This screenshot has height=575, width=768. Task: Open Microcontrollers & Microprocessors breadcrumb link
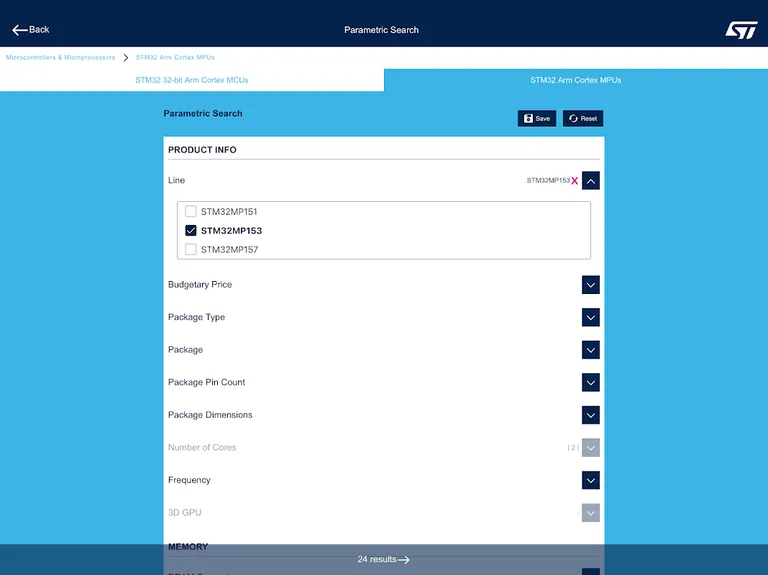click(x=60, y=57)
